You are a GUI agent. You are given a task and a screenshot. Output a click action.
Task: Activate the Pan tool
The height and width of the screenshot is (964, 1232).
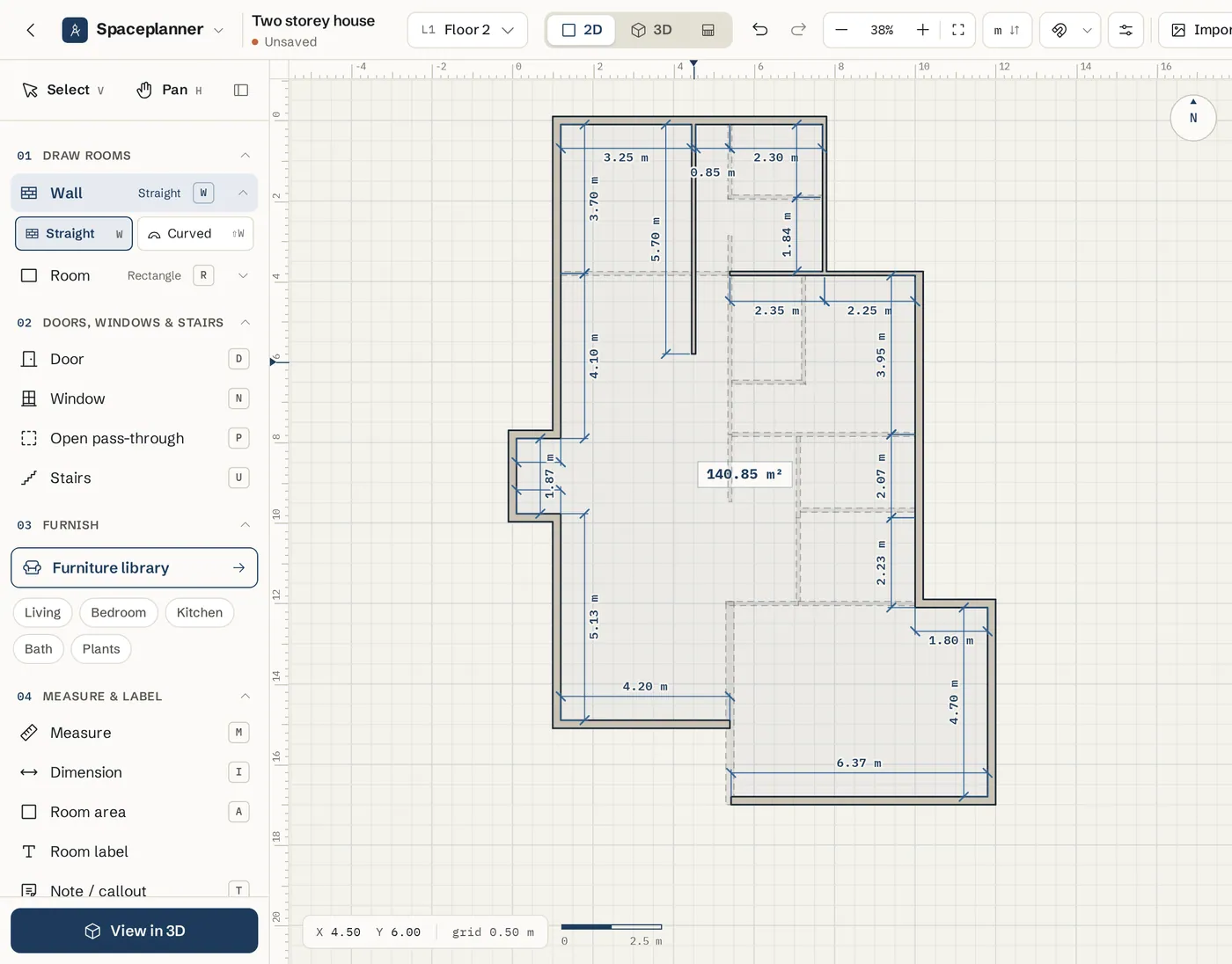tap(170, 90)
